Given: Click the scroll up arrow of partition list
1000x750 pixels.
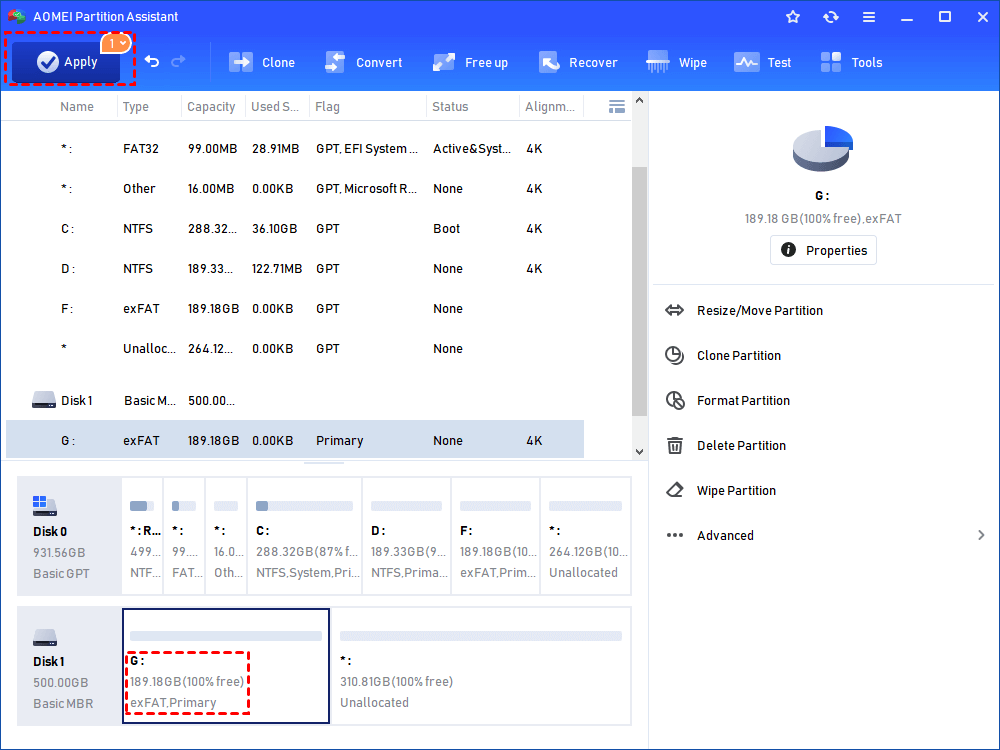Looking at the screenshot, I should coord(640,101).
